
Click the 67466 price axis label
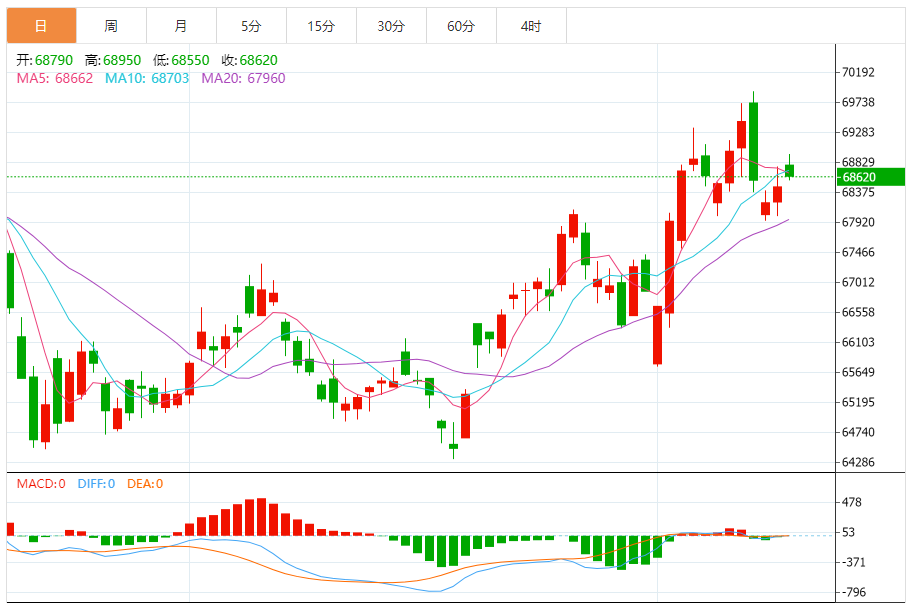(858, 252)
